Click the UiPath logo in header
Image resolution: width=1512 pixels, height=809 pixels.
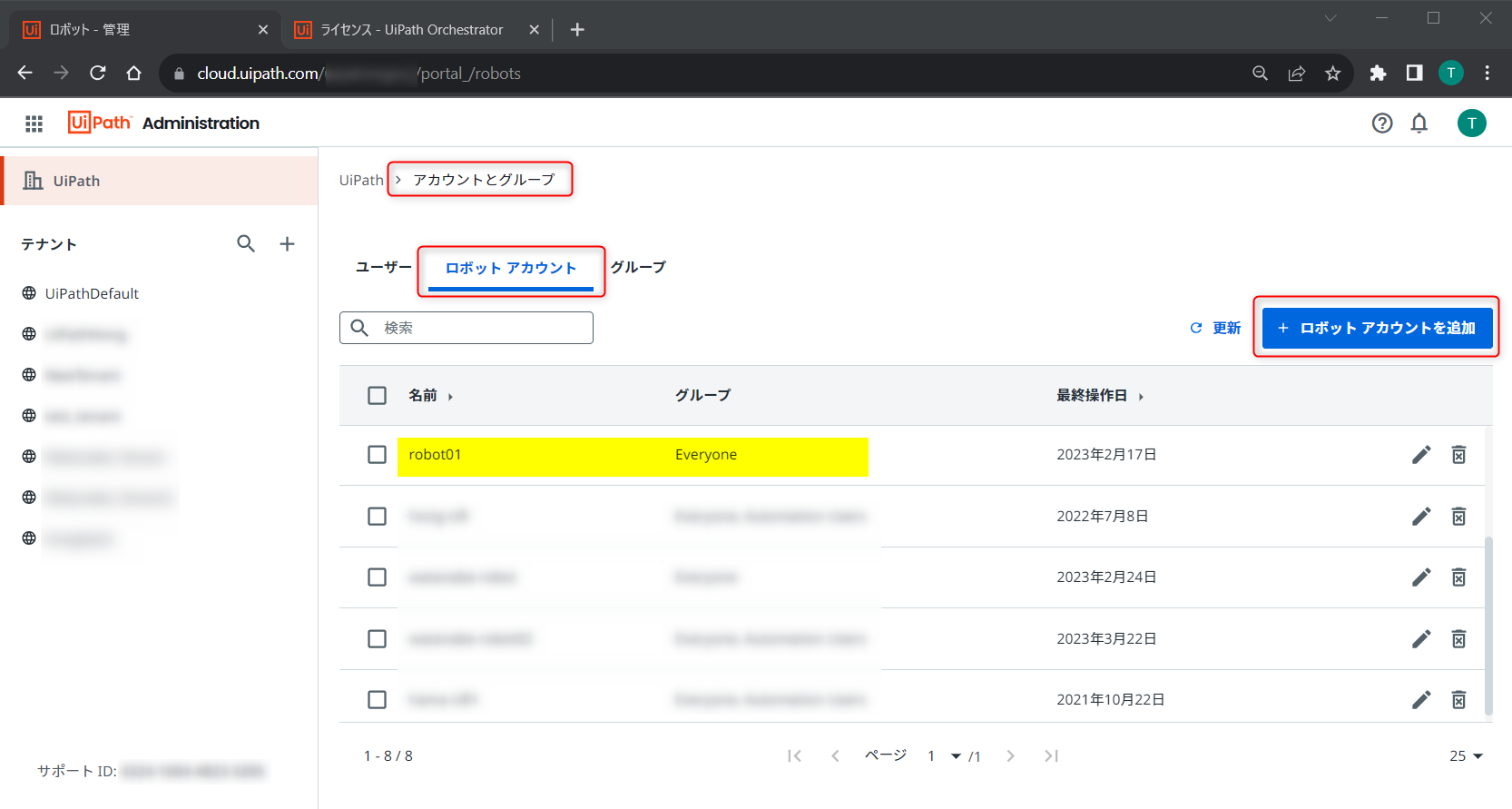[x=100, y=123]
